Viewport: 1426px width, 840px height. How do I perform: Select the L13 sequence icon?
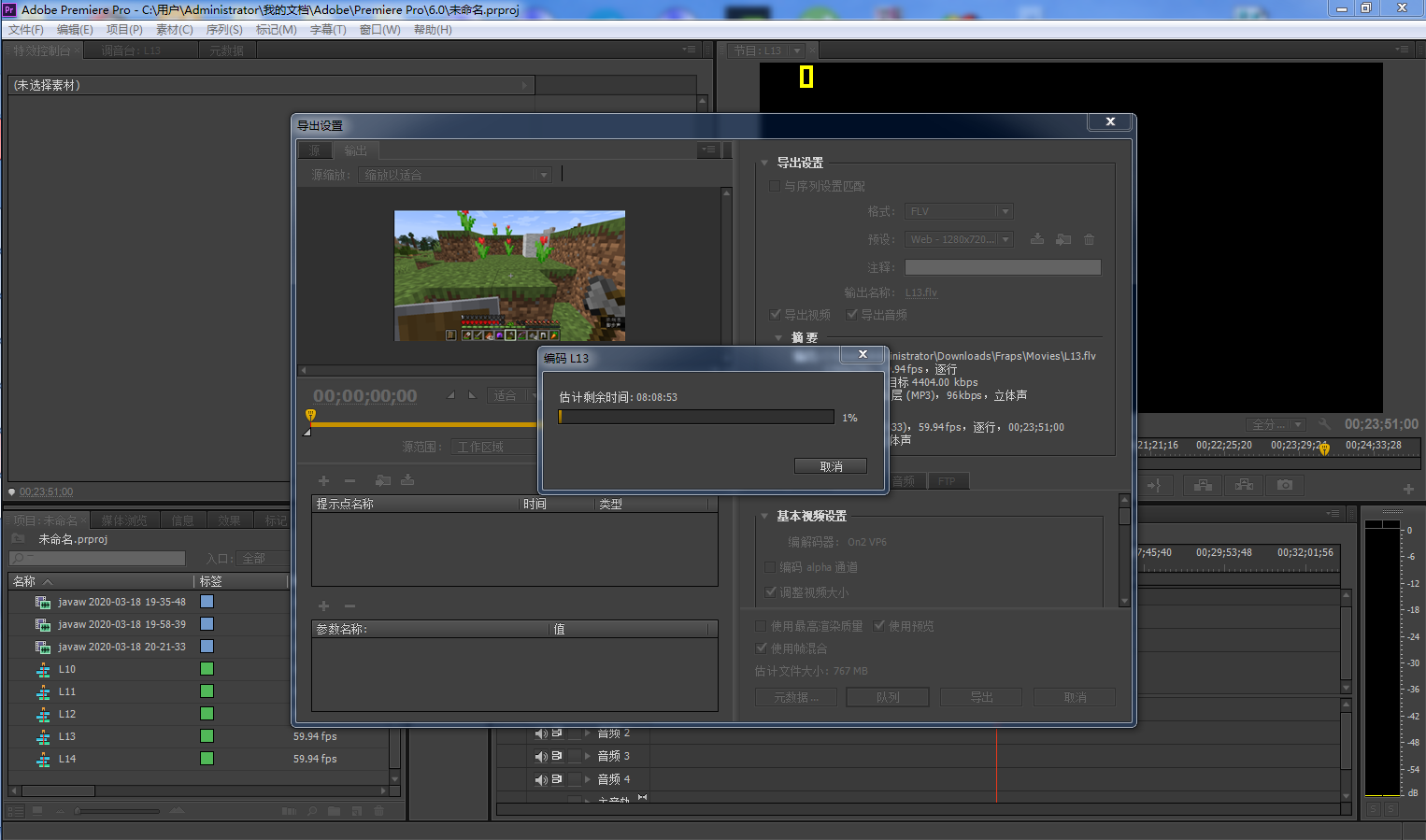(43, 737)
